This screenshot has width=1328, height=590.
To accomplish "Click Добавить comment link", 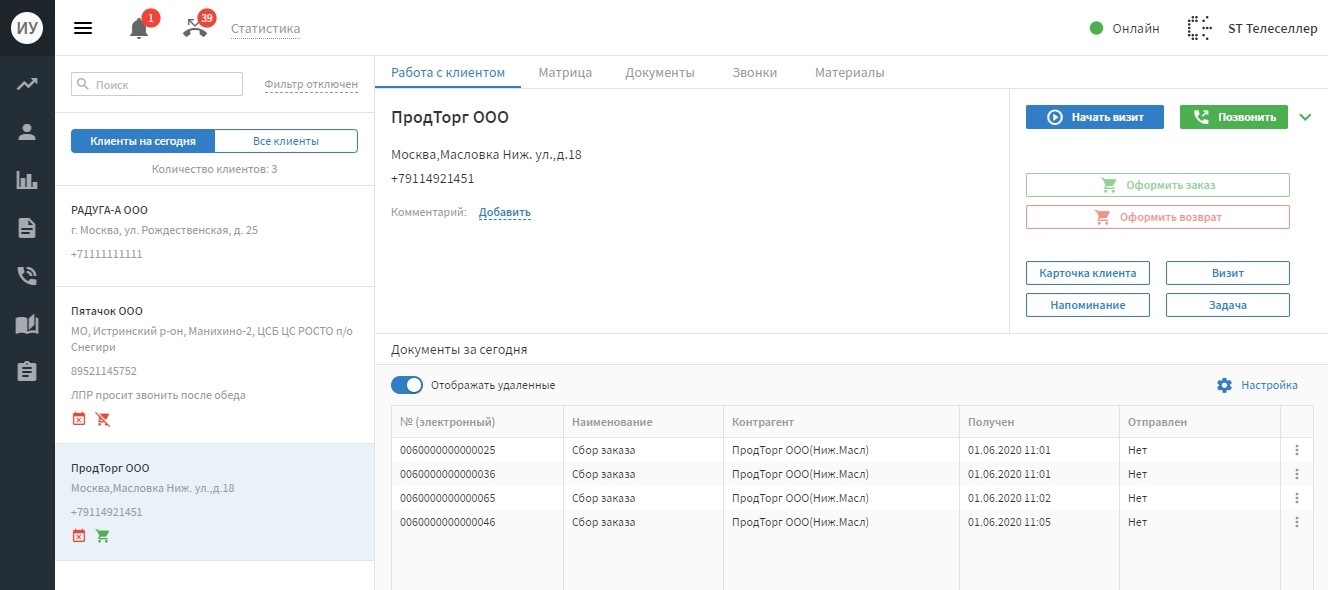I will (504, 212).
